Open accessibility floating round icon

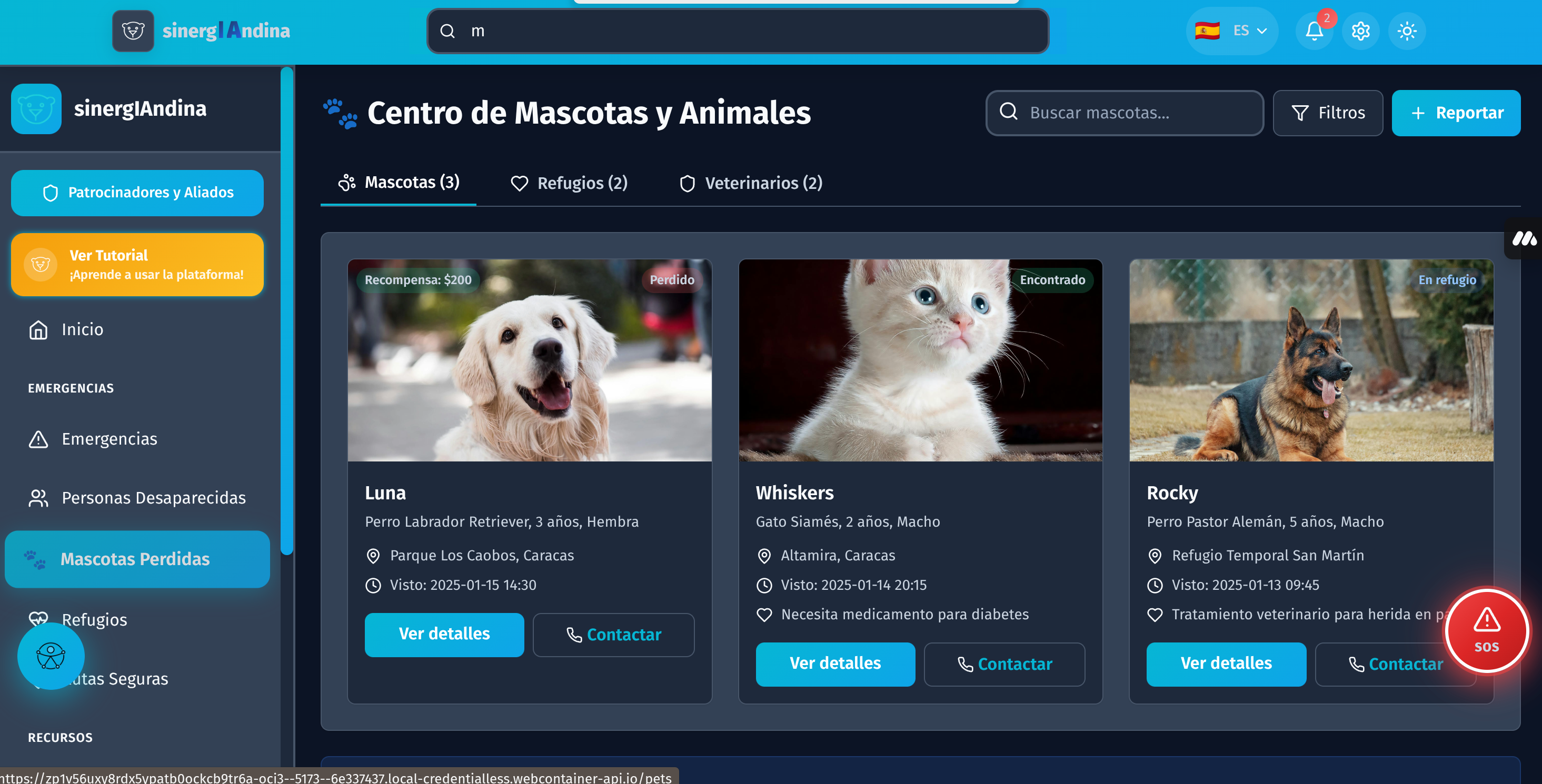(51, 656)
